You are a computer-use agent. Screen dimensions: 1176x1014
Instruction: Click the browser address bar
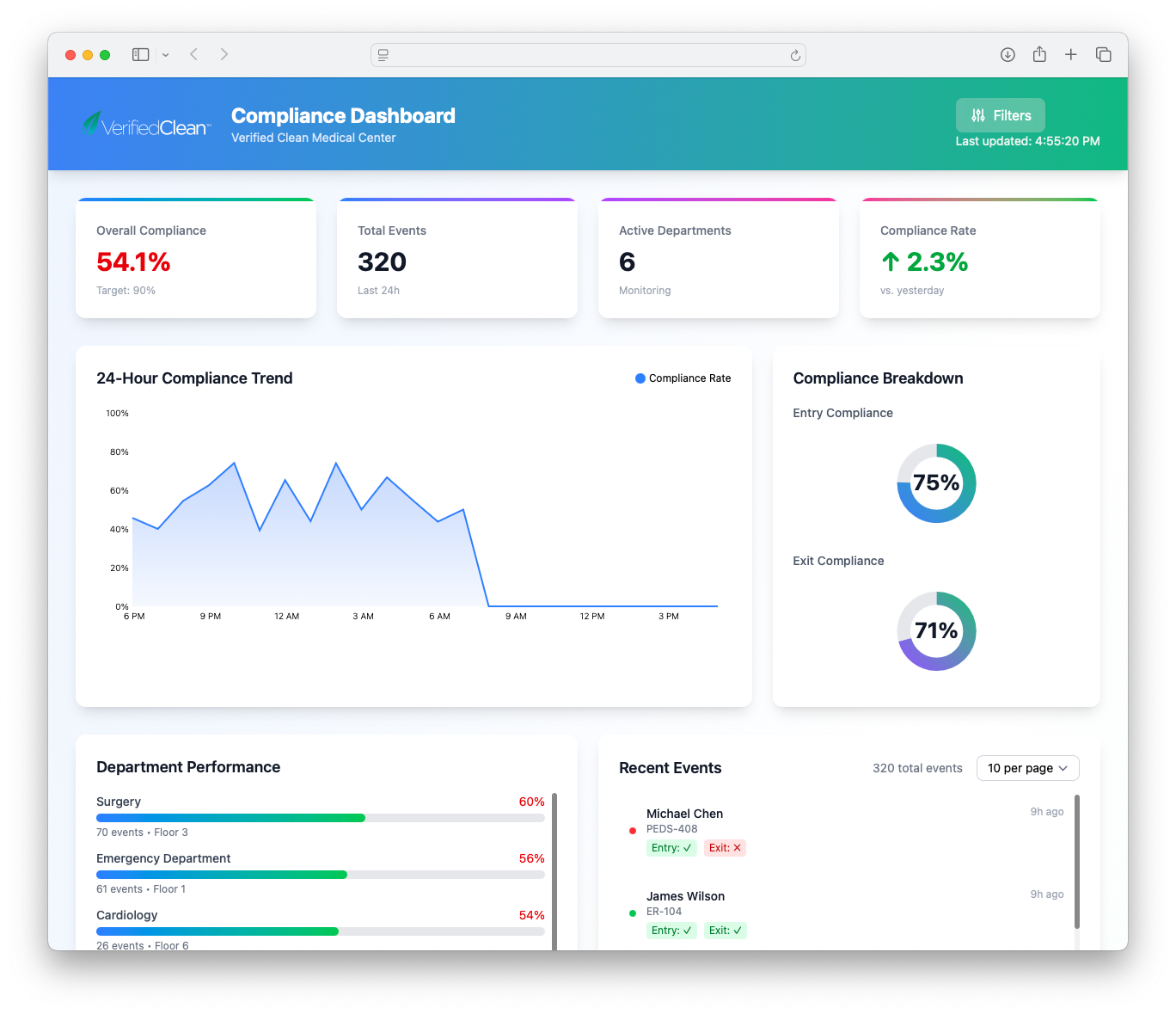[x=588, y=55]
